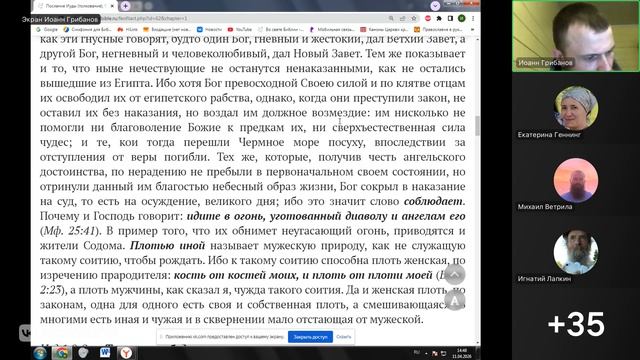Click the taskbar clock

point(462,353)
